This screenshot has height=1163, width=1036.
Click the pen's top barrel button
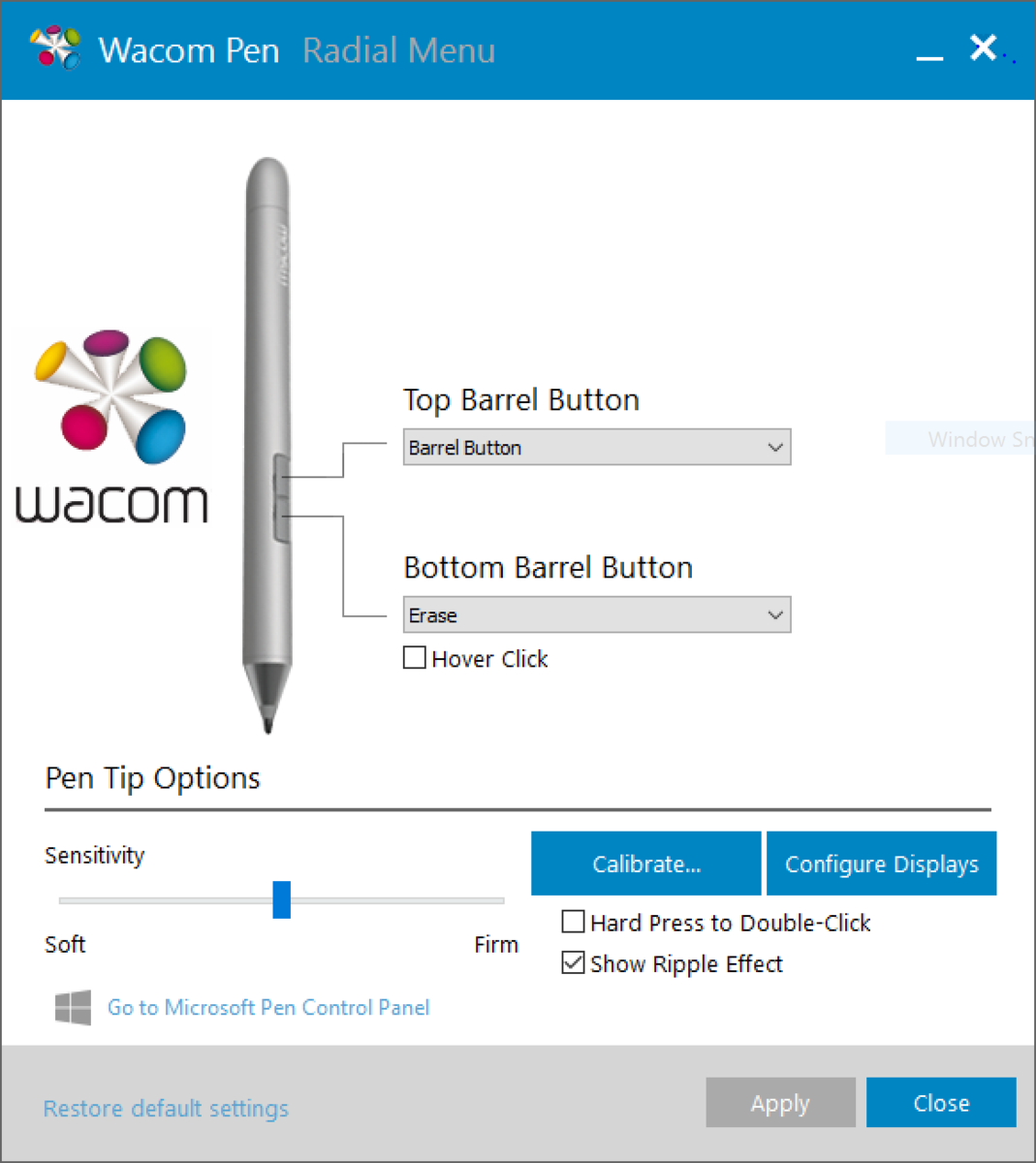coord(281,474)
